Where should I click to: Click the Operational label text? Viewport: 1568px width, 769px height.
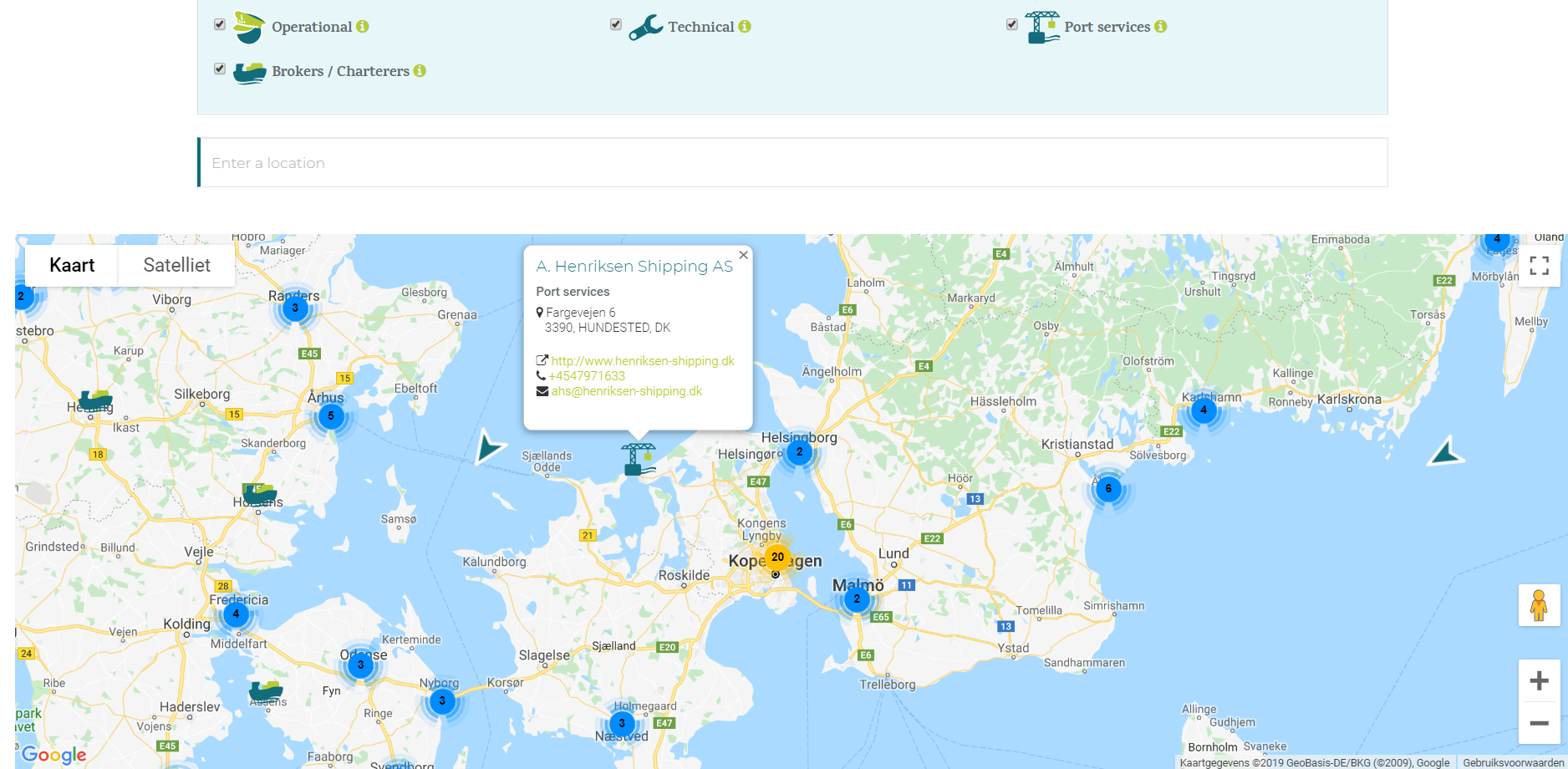pos(312,27)
